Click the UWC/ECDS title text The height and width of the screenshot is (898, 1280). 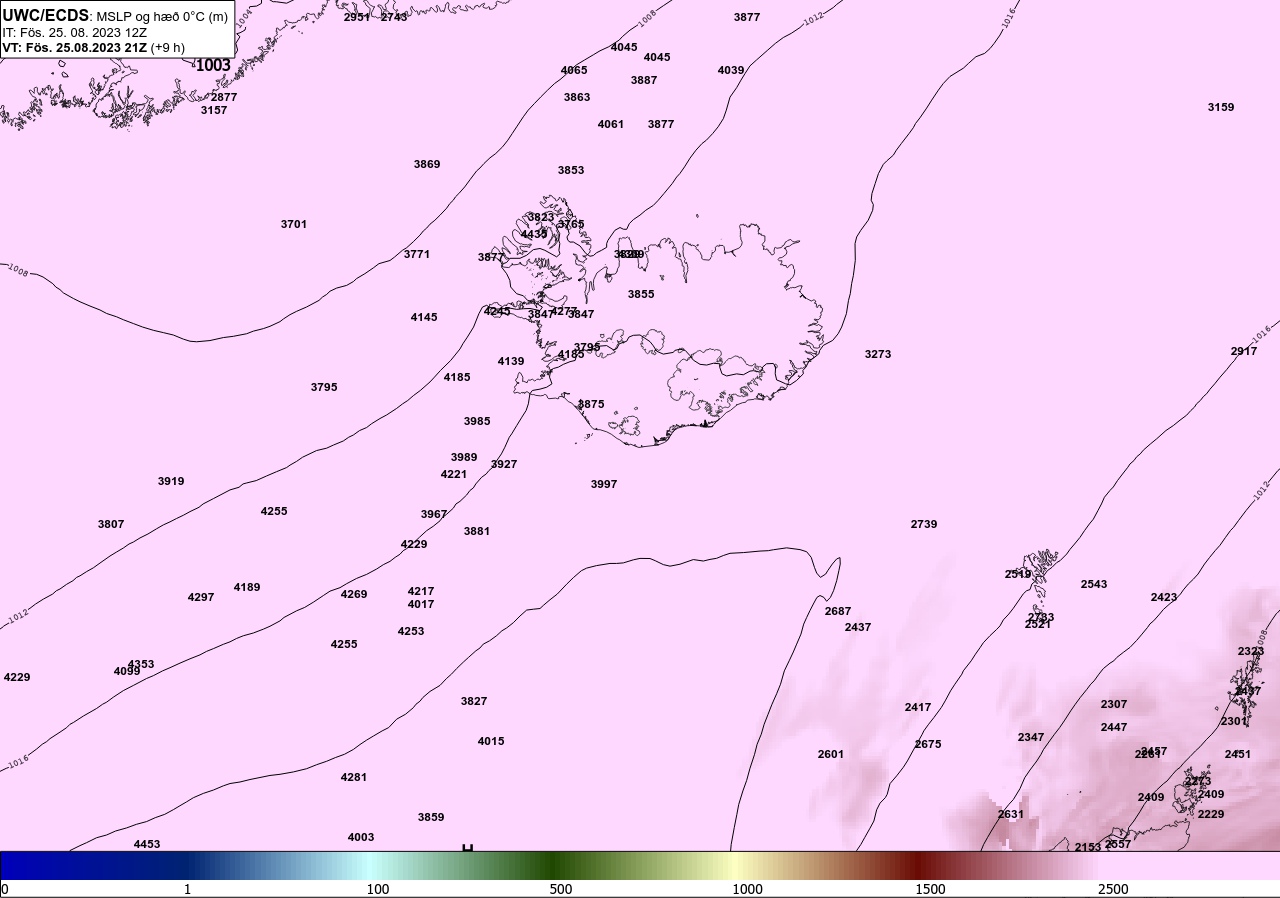point(46,16)
